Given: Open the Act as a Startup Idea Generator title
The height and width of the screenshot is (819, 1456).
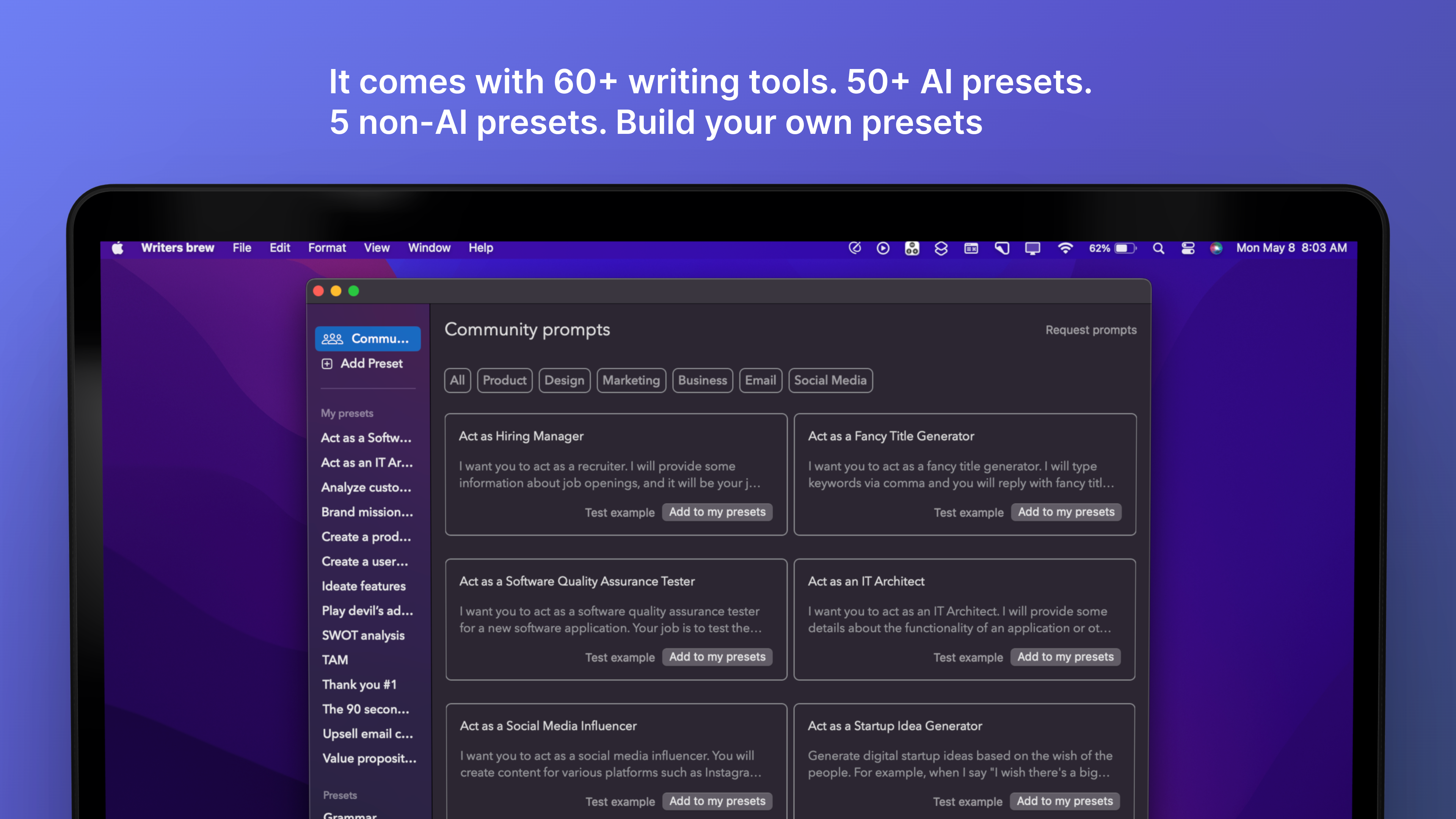Looking at the screenshot, I should click(x=895, y=726).
